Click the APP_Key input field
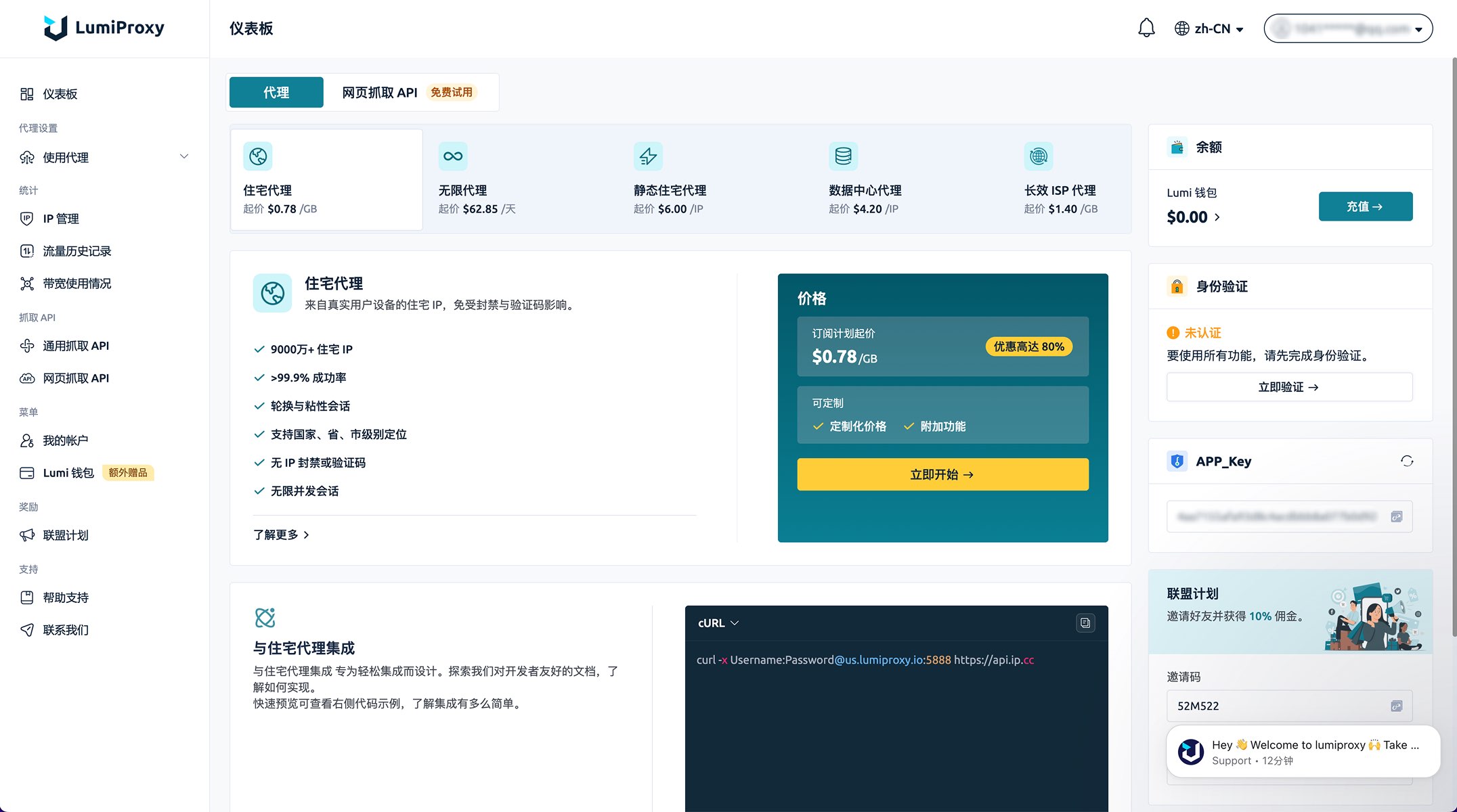 [1289, 517]
